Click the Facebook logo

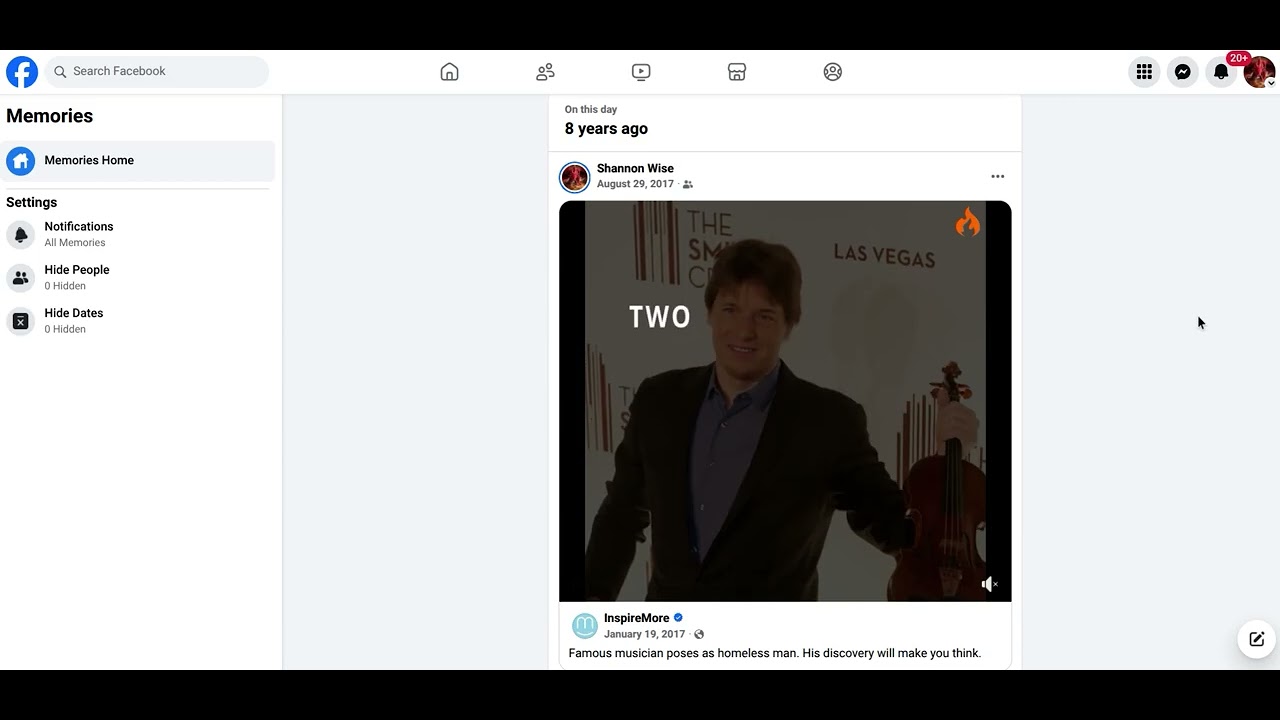22,72
